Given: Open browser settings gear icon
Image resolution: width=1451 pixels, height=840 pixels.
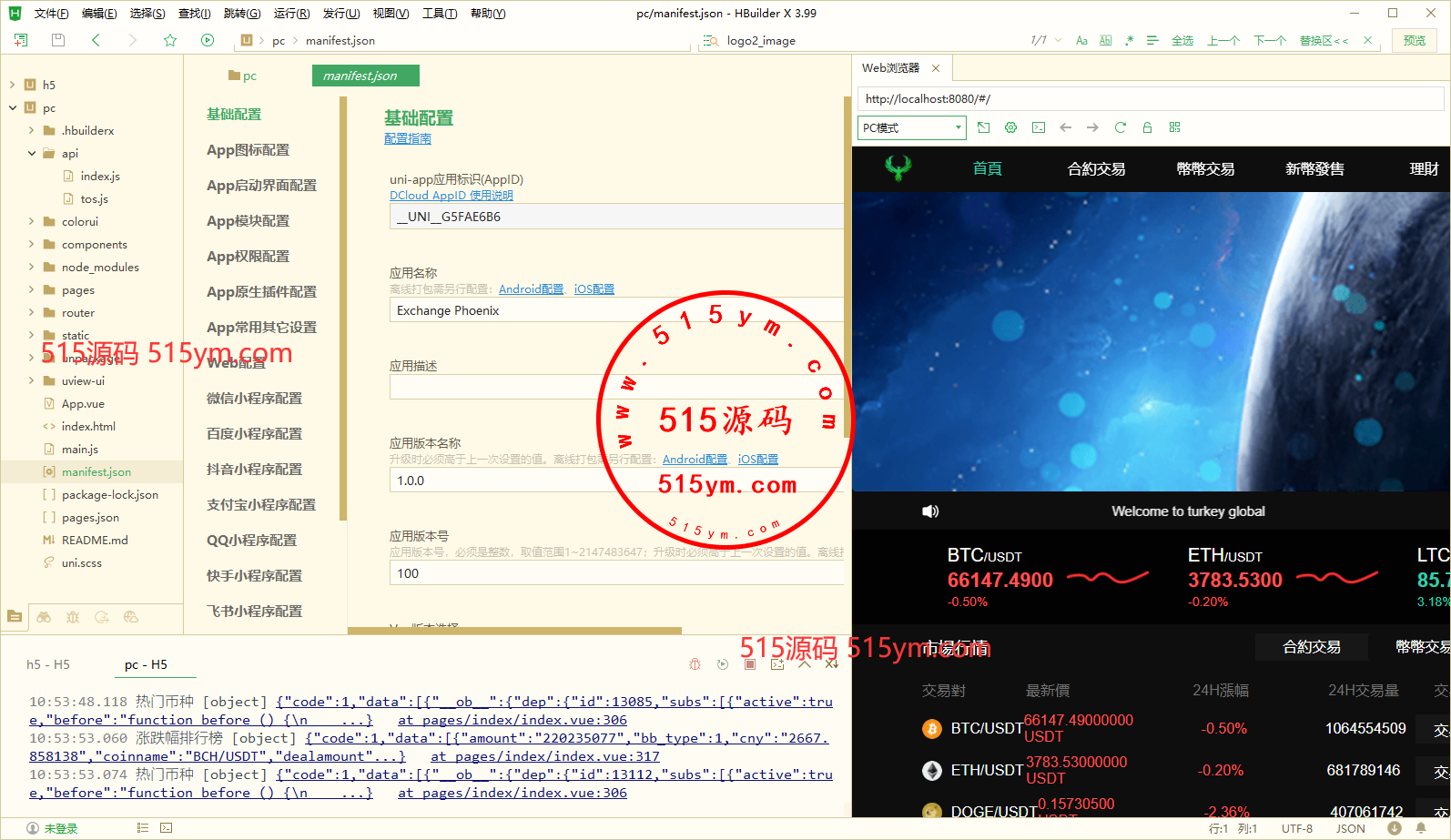Looking at the screenshot, I should (x=1010, y=127).
